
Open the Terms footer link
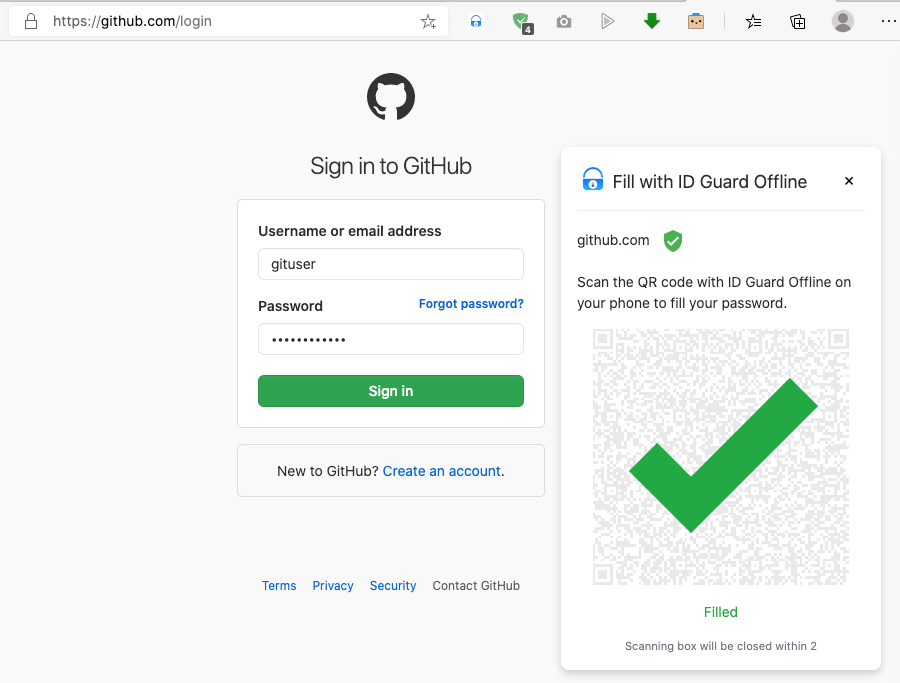click(x=279, y=585)
